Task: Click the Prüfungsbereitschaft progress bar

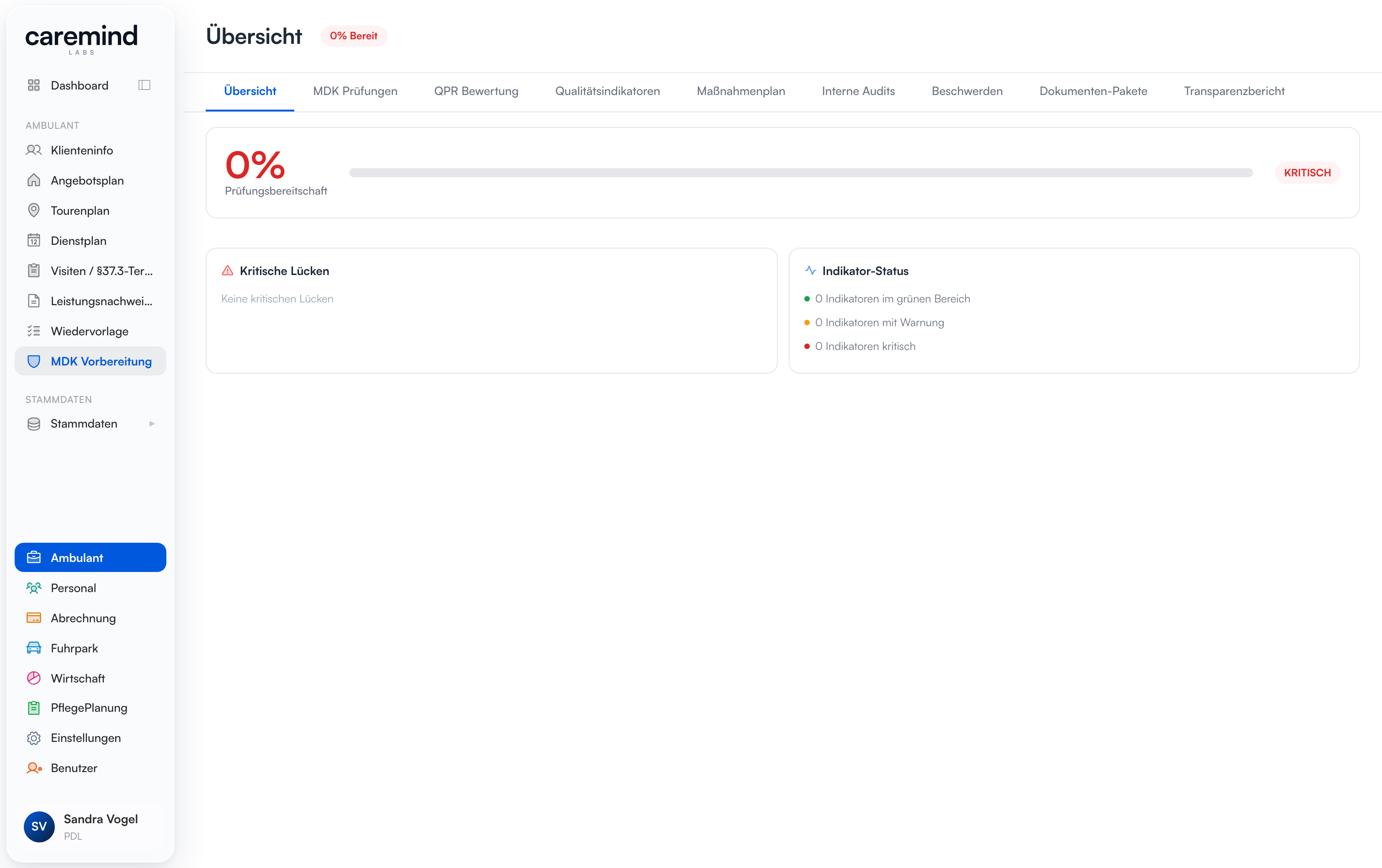Action: [x=801, y=173]
